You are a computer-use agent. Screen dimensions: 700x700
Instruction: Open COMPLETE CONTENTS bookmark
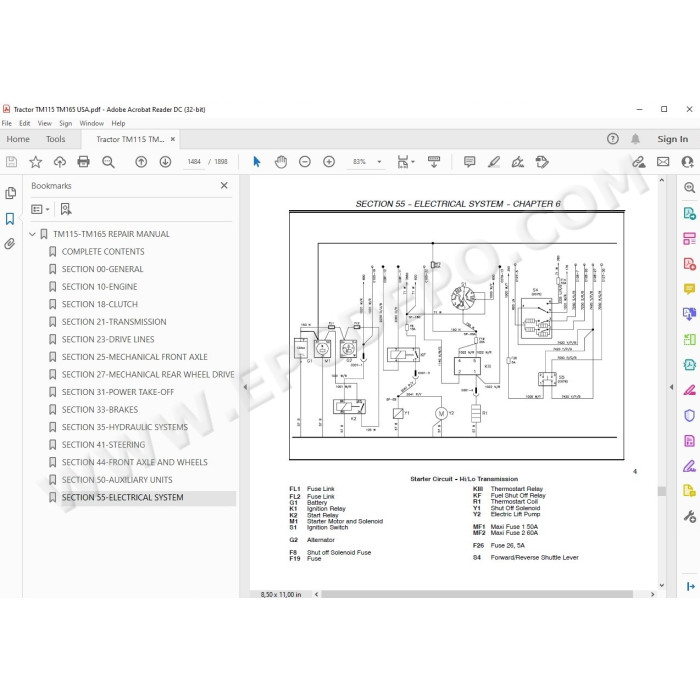coord(103,252)
